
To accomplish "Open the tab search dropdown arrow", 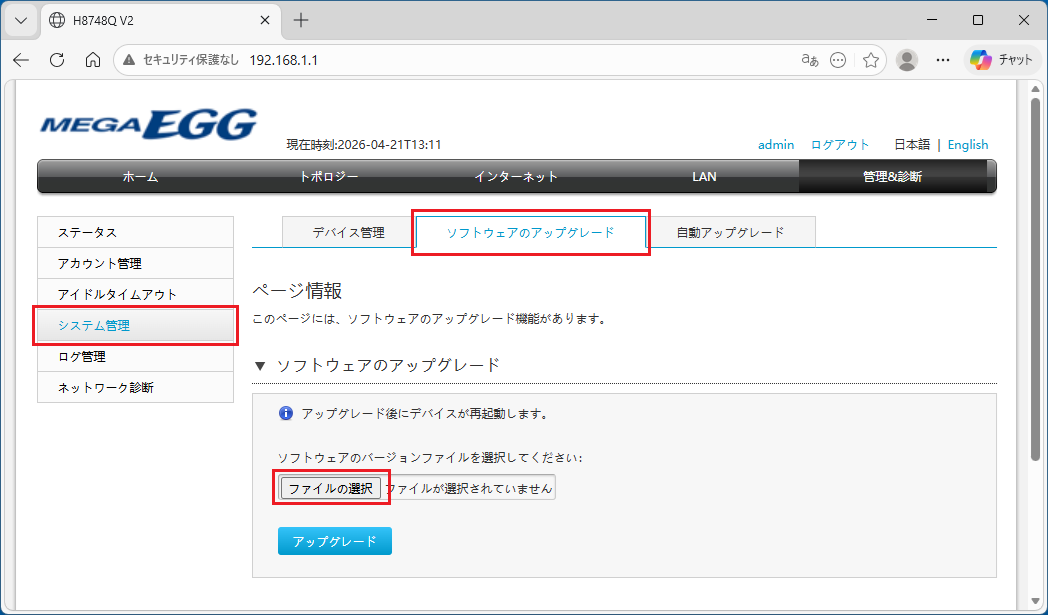I will point(21,20).
